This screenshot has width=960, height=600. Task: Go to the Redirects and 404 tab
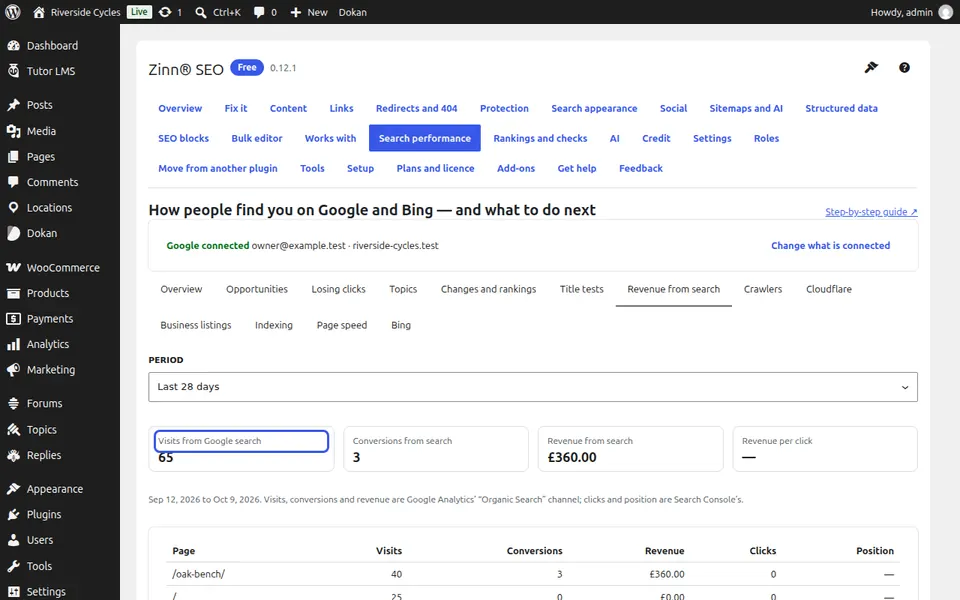416,108
